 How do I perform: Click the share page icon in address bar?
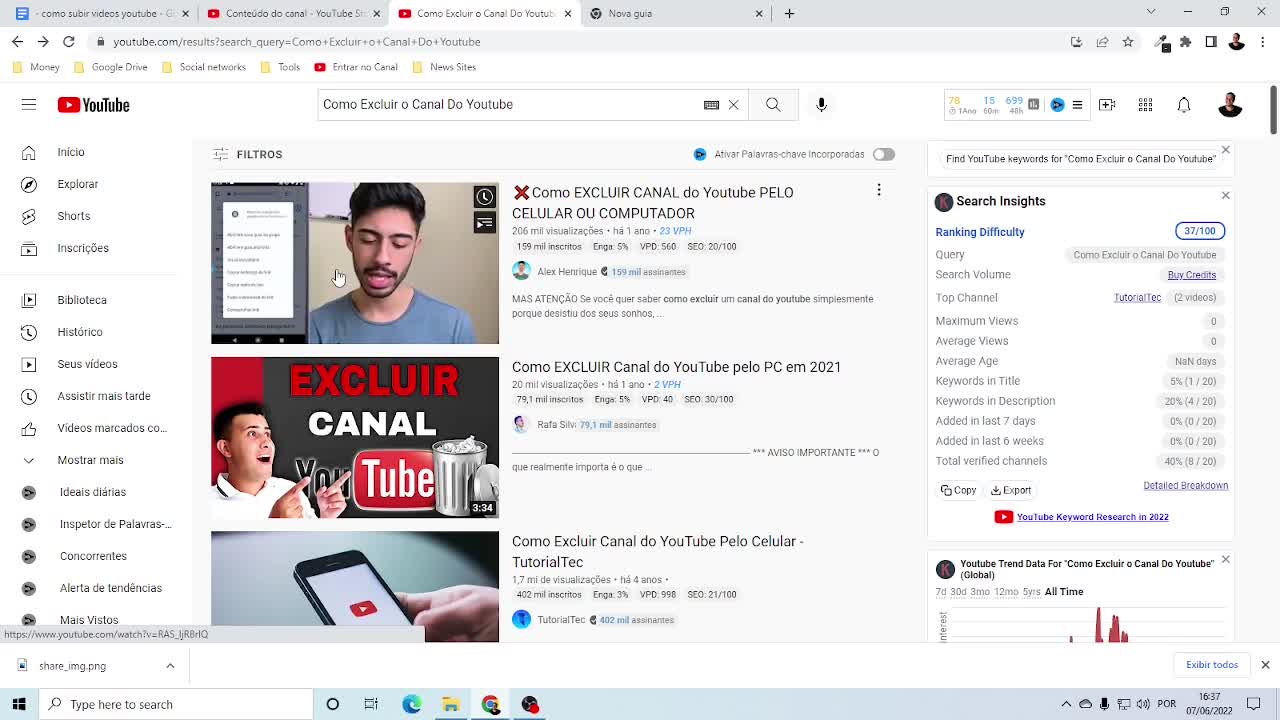1102,42
